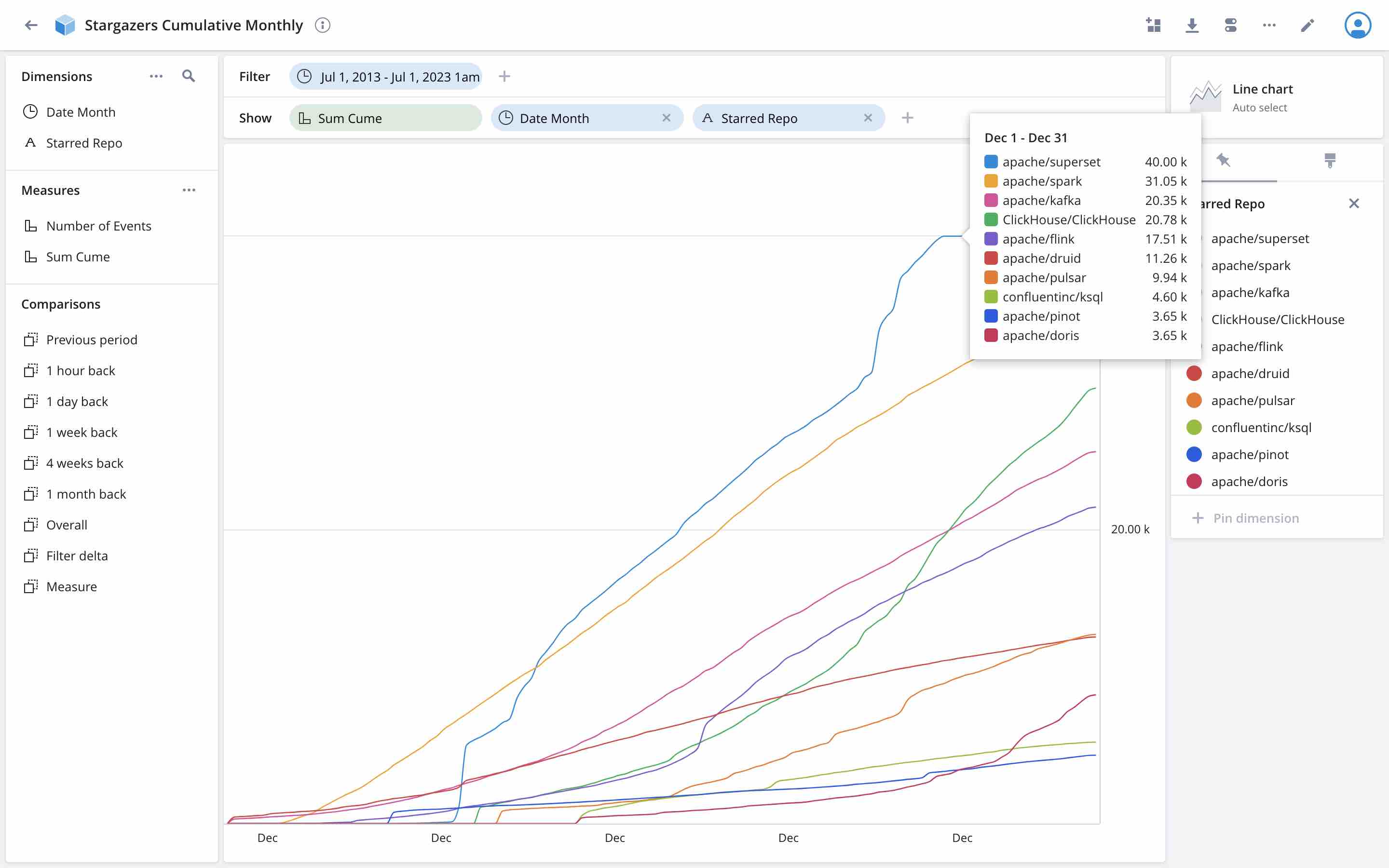Click the apache/druid color swatch

(x=1195, y=373)
